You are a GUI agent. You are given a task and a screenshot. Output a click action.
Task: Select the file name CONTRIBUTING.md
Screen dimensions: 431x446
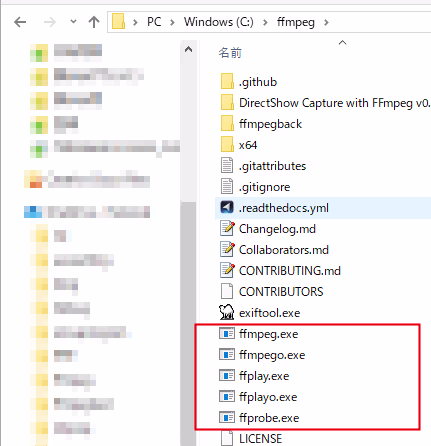(290, 271)
